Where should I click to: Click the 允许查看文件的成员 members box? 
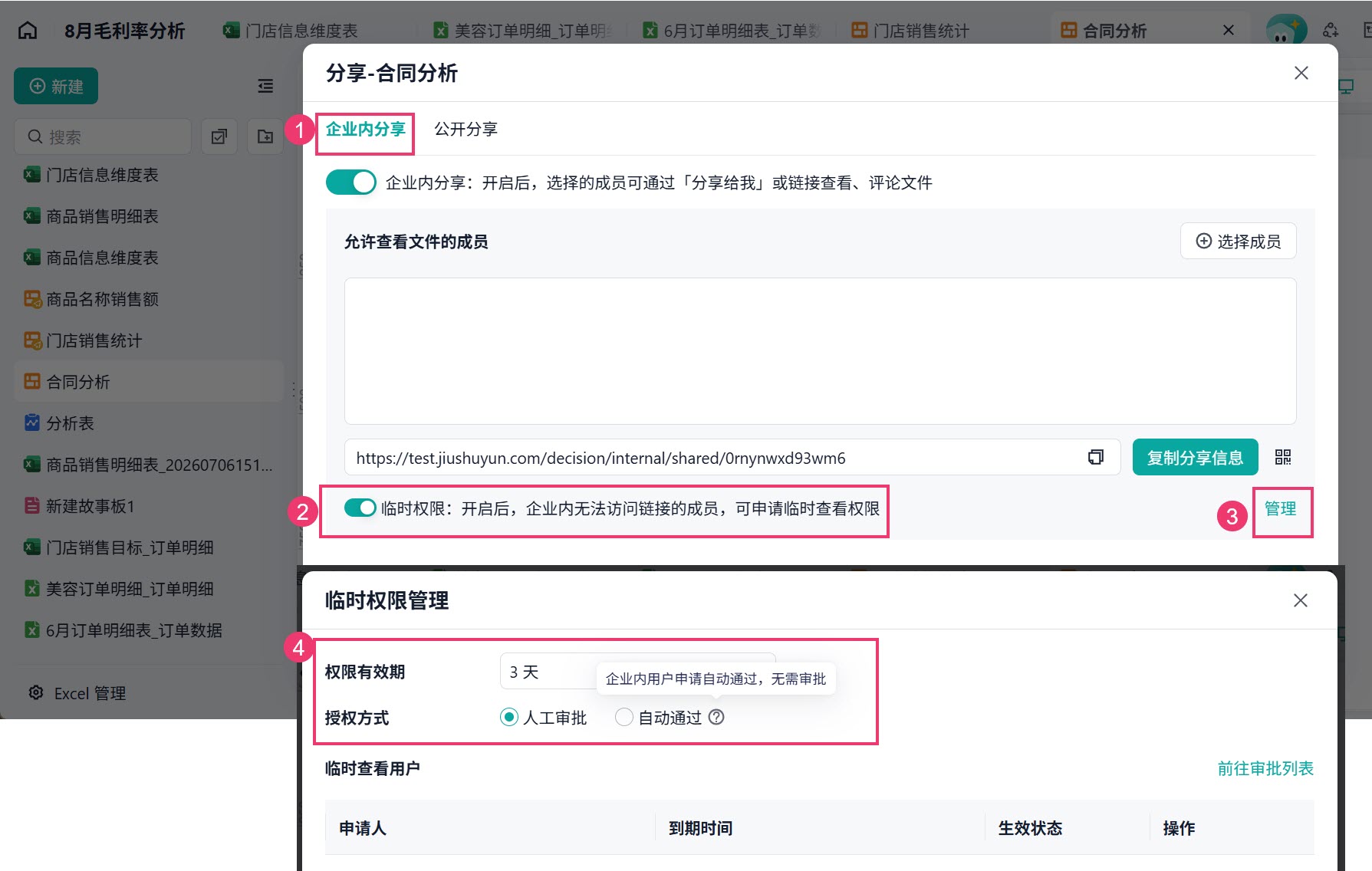pos(820,351)
